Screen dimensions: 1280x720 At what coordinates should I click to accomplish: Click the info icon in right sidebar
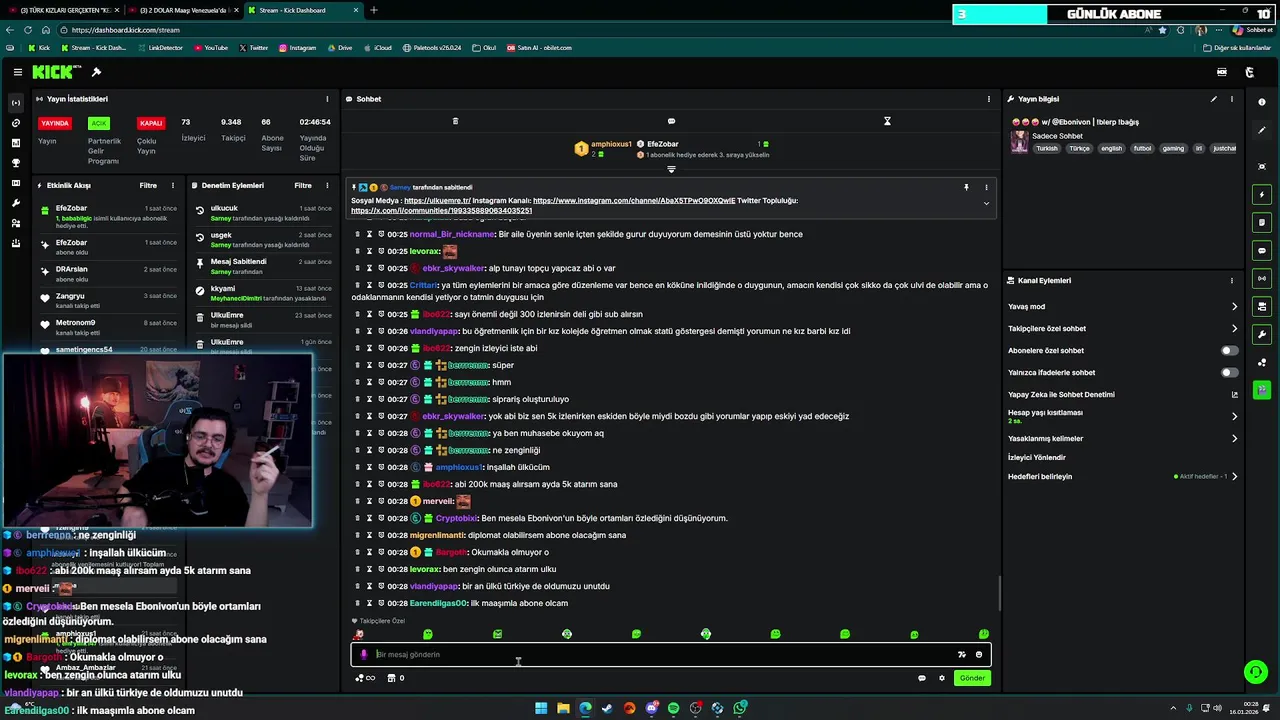click(x=1262, y=102)
